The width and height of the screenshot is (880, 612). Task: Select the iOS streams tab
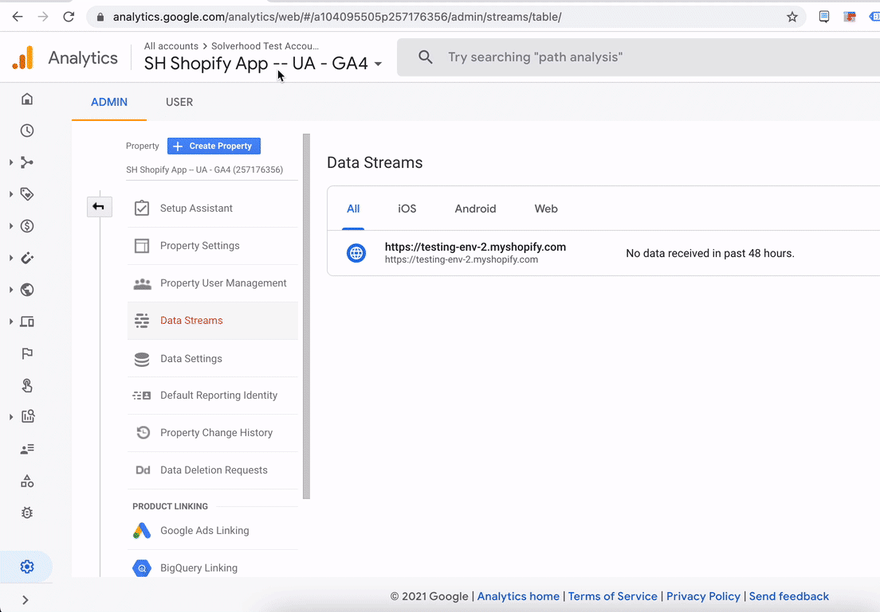[x=407, y=209]
